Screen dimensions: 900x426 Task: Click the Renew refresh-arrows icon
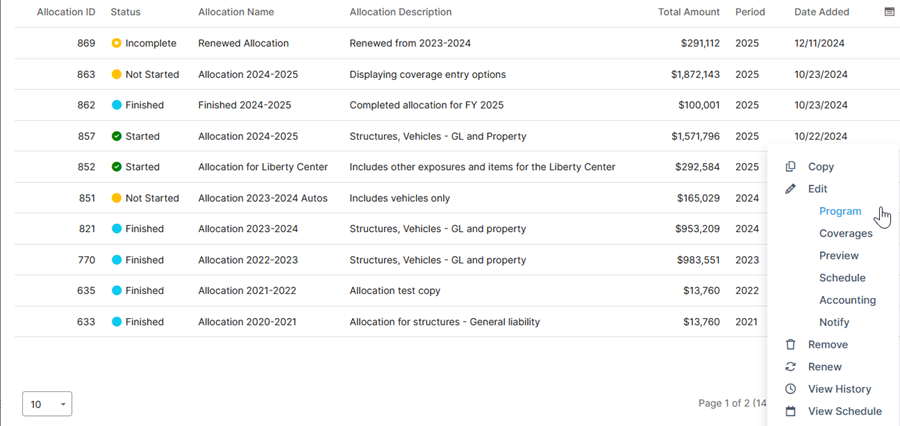(x=790, y=367)
